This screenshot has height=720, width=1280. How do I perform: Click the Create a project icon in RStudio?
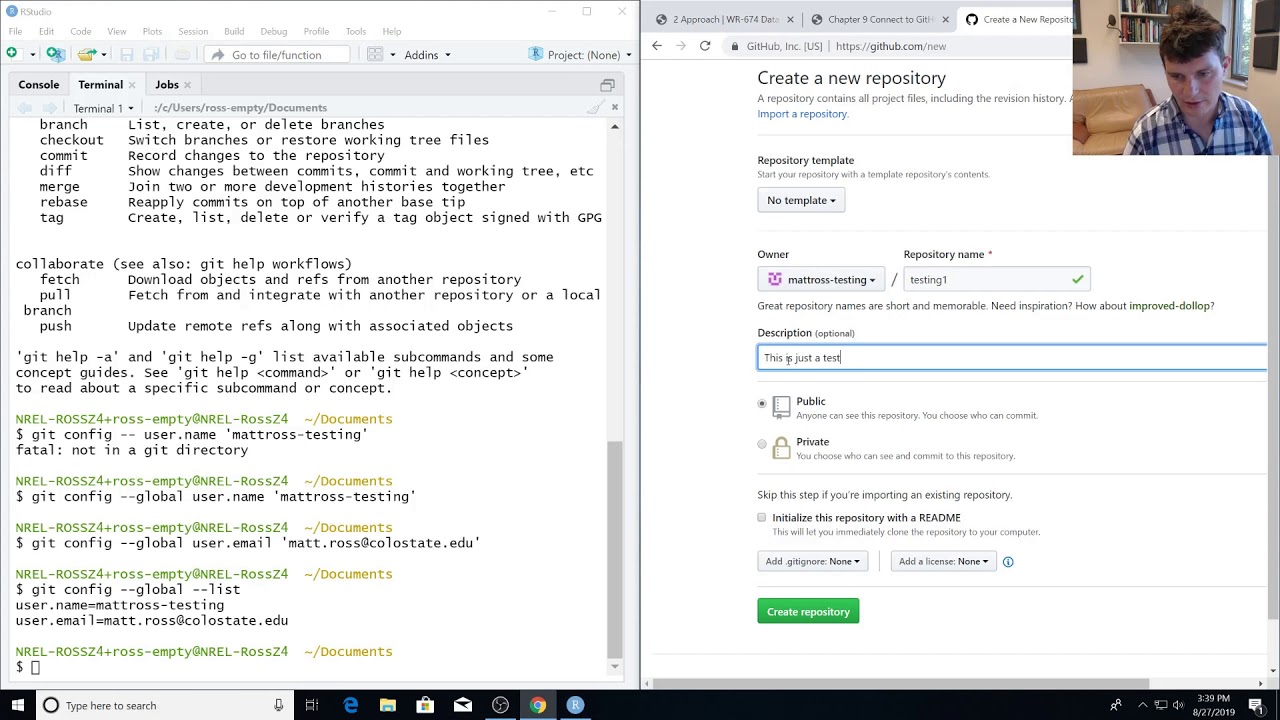coord(56,54)
